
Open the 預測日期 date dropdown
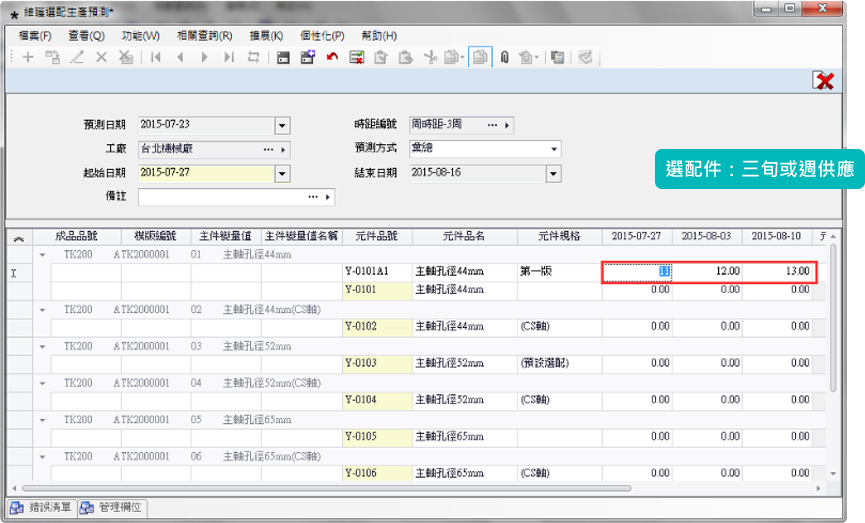tap(282, 126)
